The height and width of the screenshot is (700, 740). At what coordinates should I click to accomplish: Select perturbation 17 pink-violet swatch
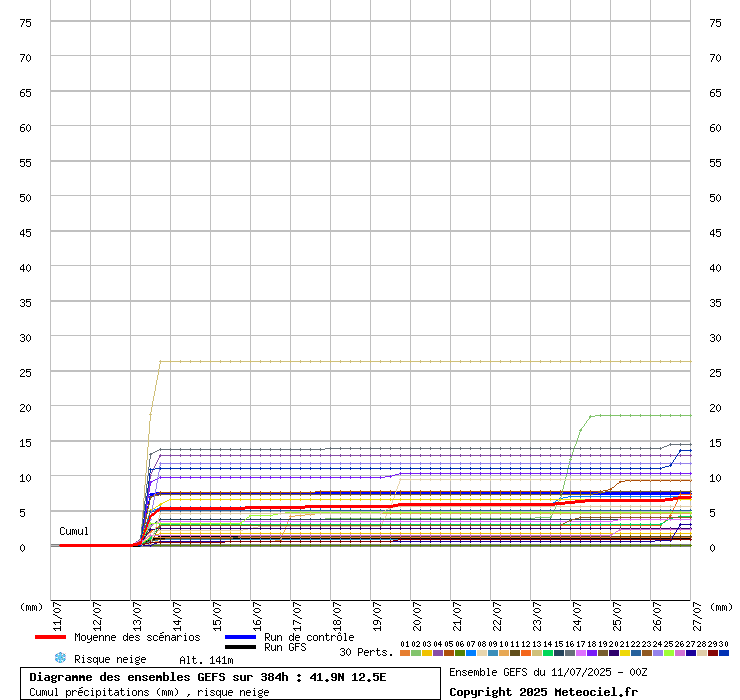pos(581,653)
